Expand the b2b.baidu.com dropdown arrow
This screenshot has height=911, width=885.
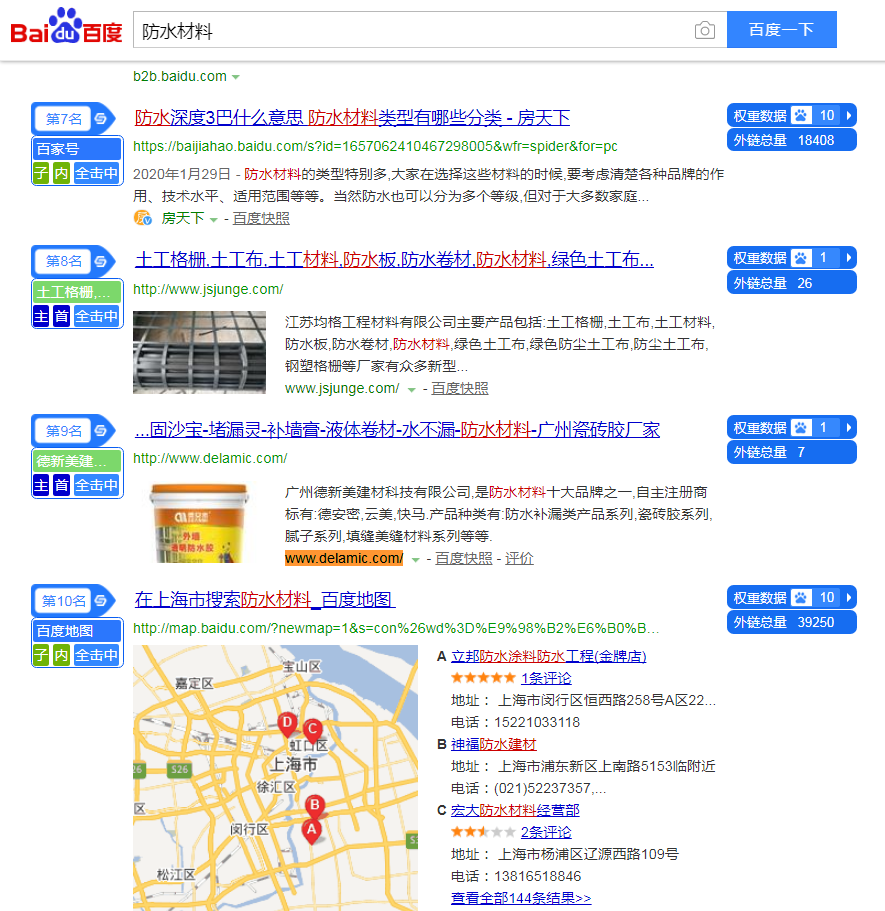[x=235, y=77]
